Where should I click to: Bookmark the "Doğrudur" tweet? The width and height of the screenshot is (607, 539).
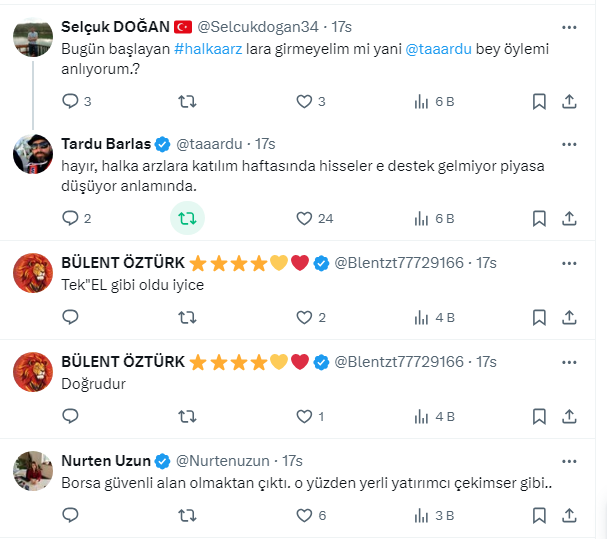[539, 416]
